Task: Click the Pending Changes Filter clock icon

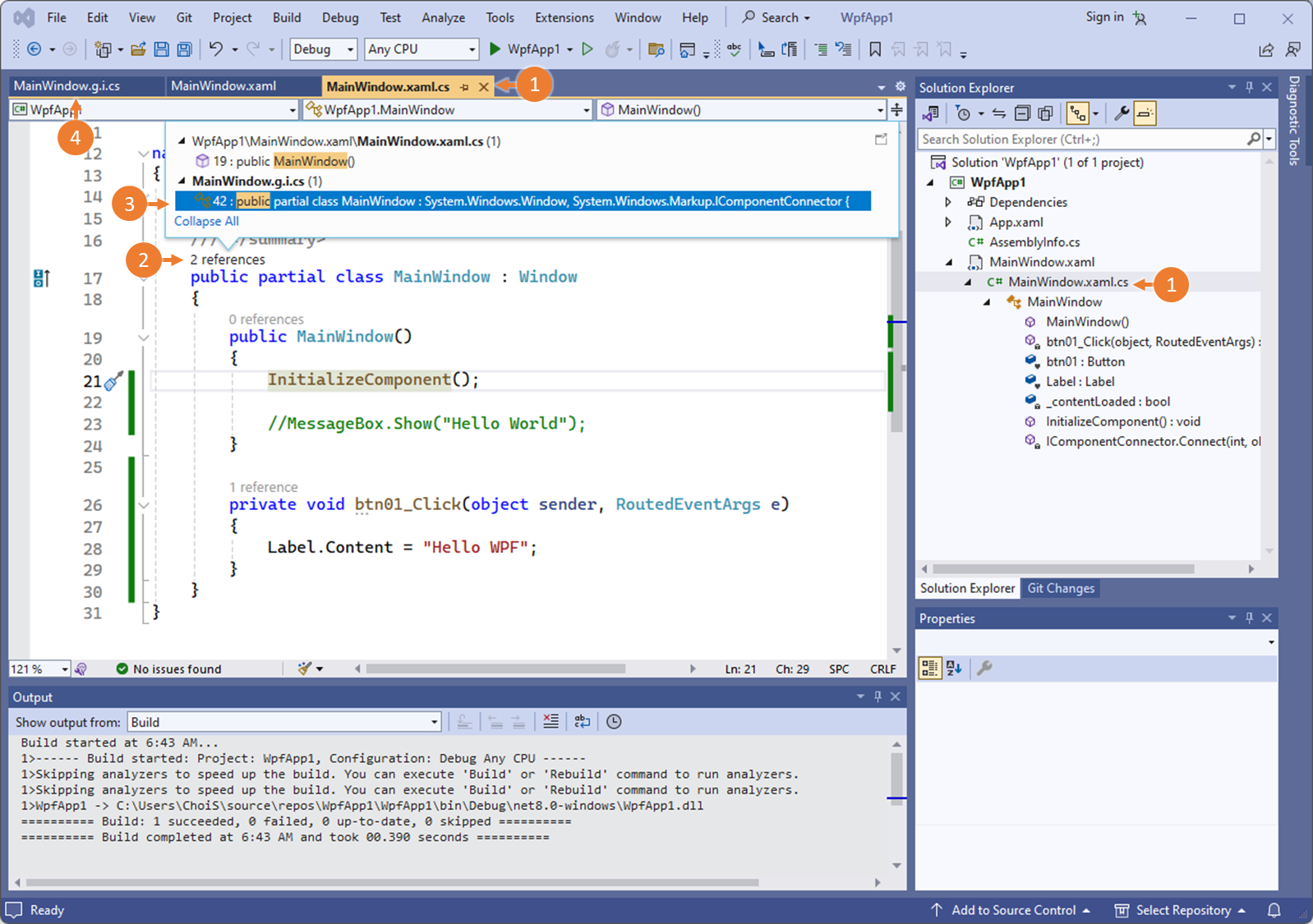Action: (x=964, y=113)
